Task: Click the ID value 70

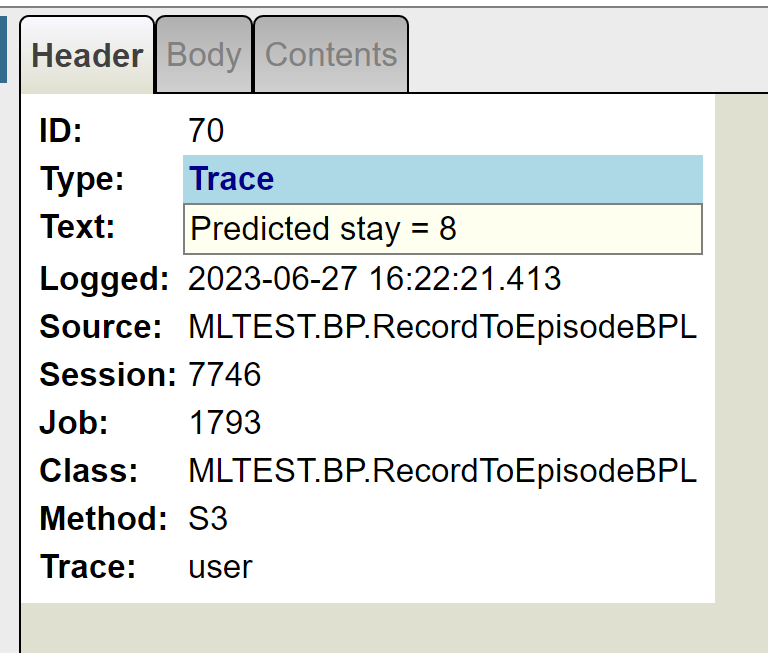Action: coord(206,131)
